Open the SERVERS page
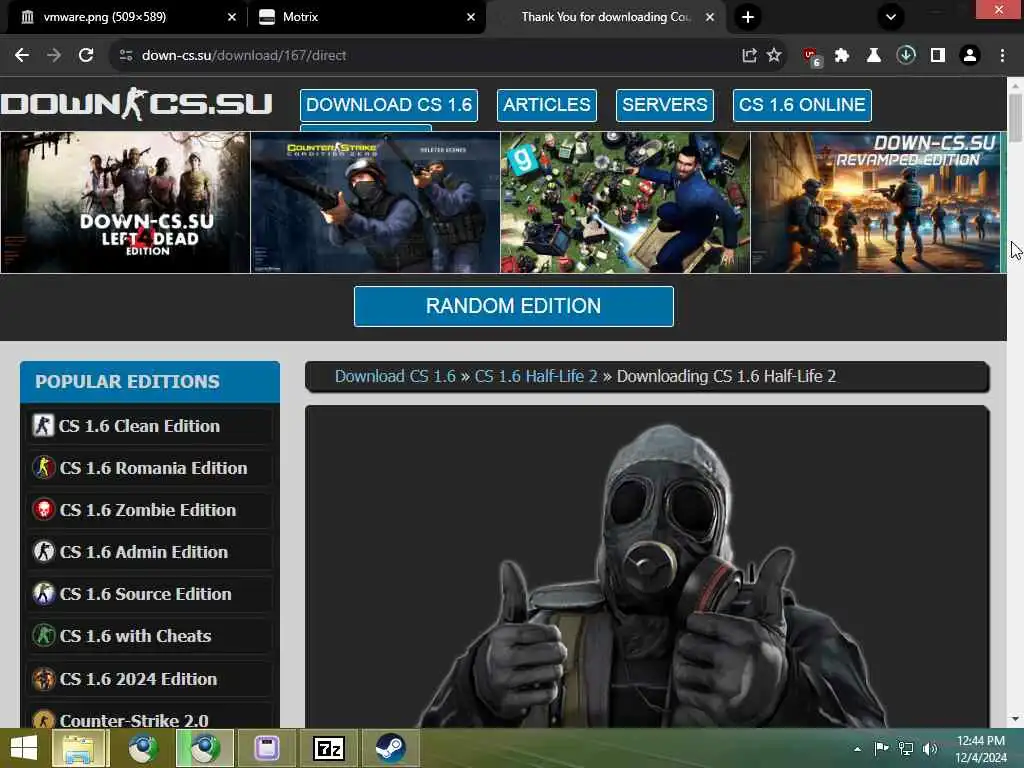Screen dimensions: 1024x768 665,105
